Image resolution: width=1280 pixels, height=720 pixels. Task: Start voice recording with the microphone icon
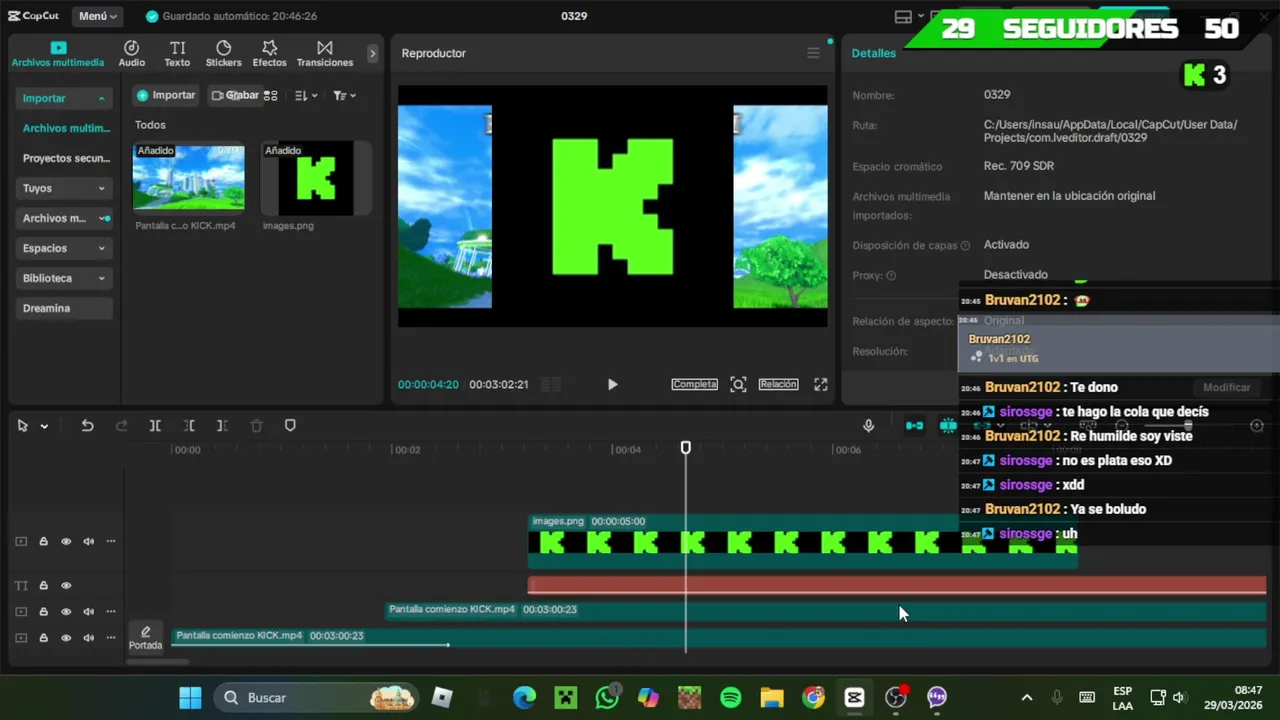868,426
